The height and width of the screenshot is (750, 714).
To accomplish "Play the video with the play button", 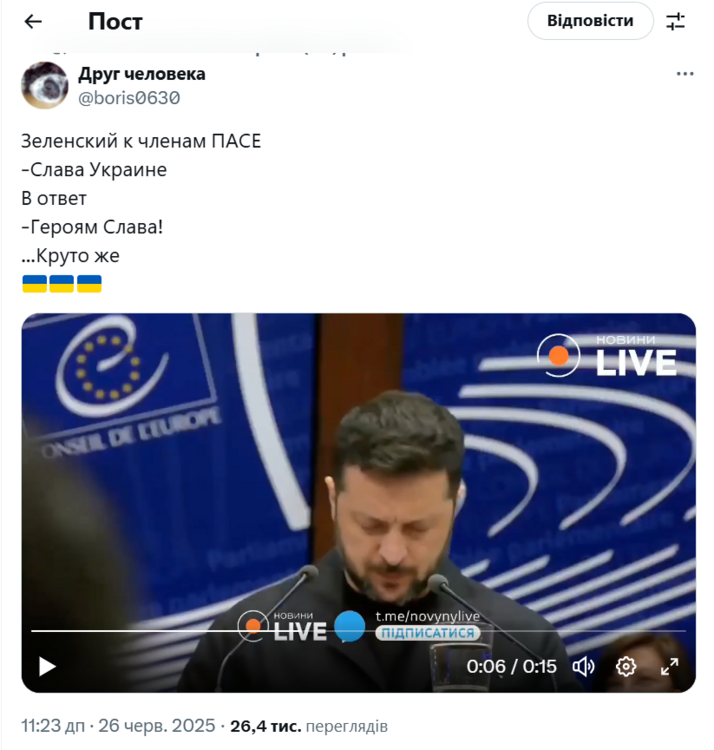I will point(47,666).
